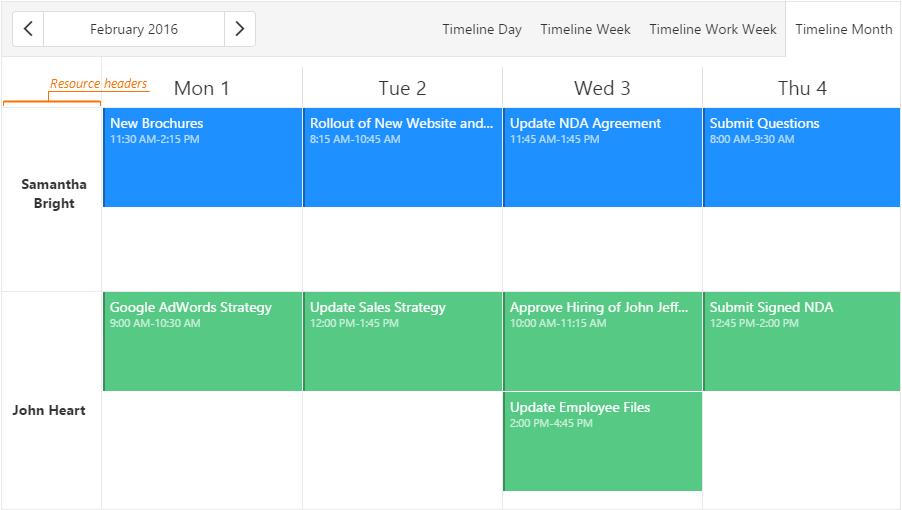This screenshot has height=510, width=902.
Task: Switch to Timeline Work Week view
Action: [x=712, y=29]
